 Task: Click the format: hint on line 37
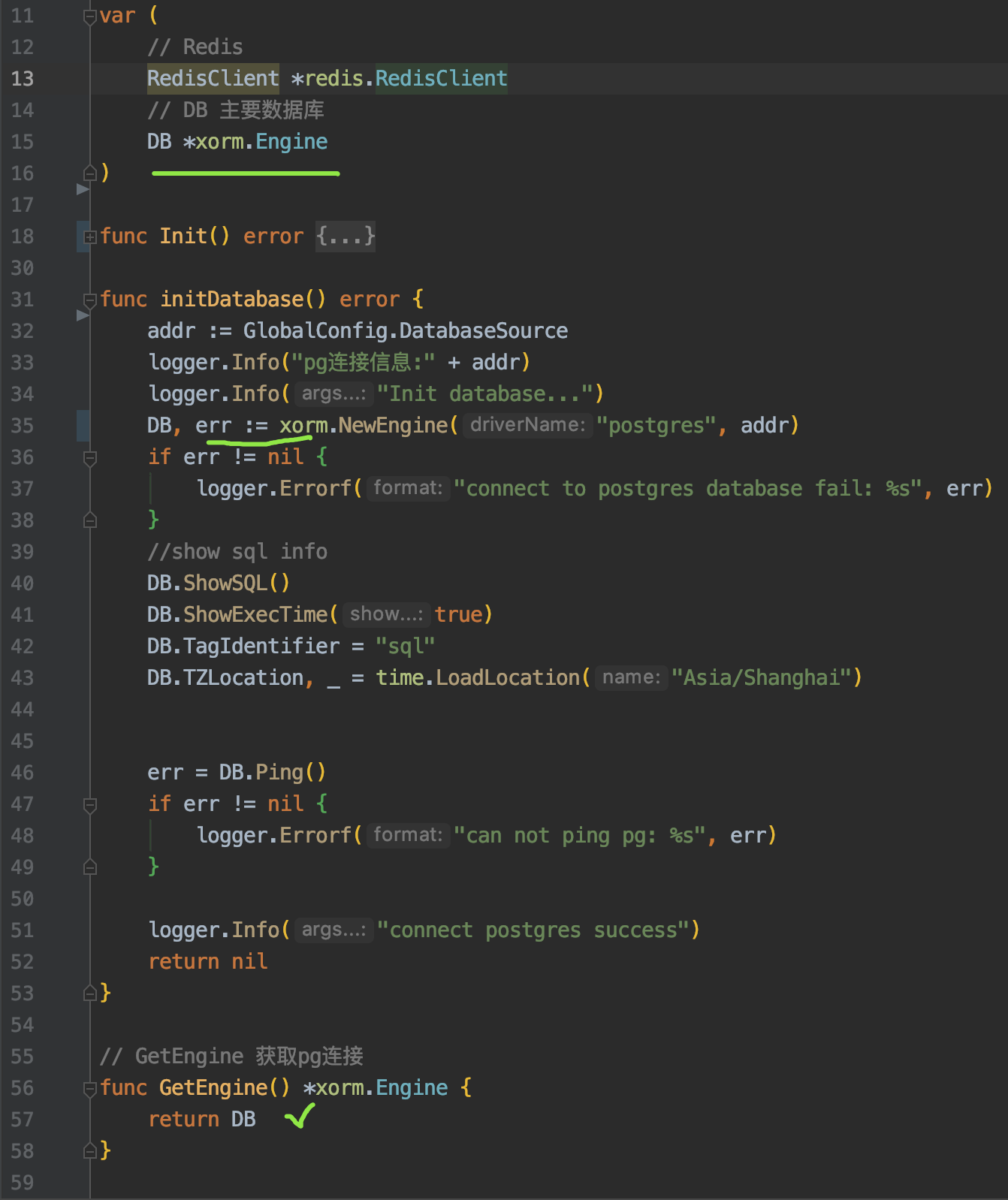tap(408, 489)
